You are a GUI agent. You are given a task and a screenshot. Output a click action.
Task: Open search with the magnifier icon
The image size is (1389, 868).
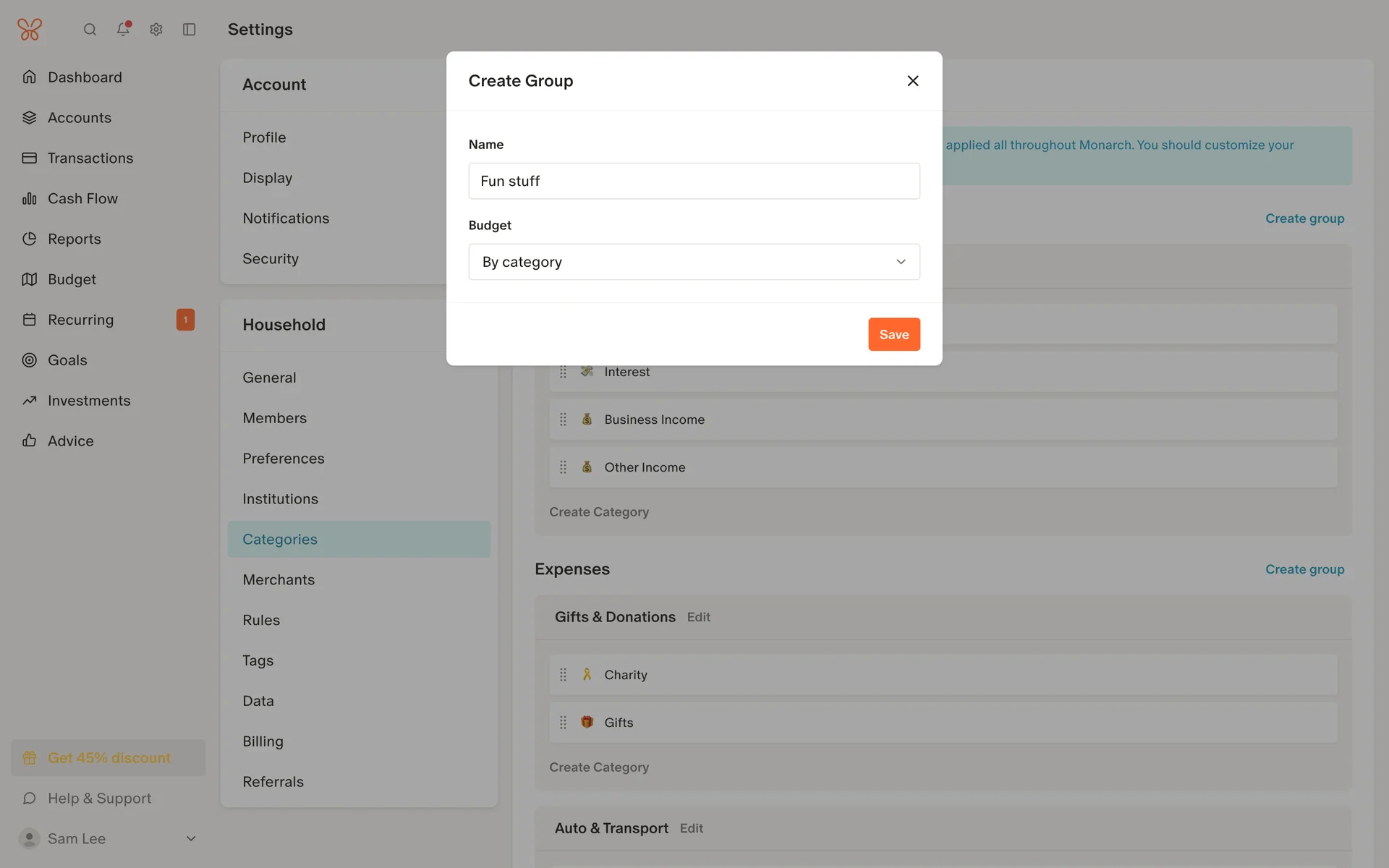[90, 30]
